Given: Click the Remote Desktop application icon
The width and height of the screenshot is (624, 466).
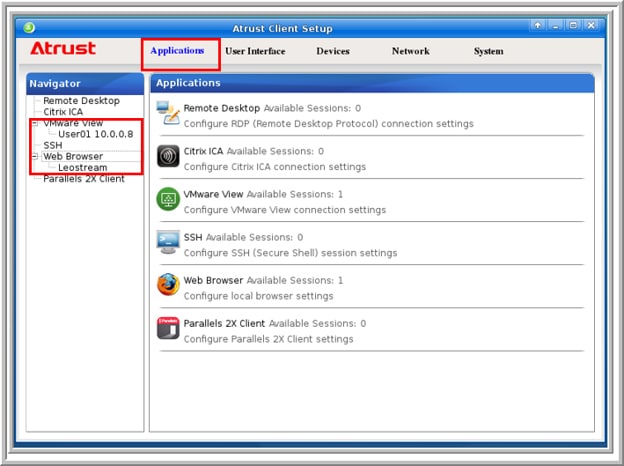Looking at the screenshot, I should (168, 113).
